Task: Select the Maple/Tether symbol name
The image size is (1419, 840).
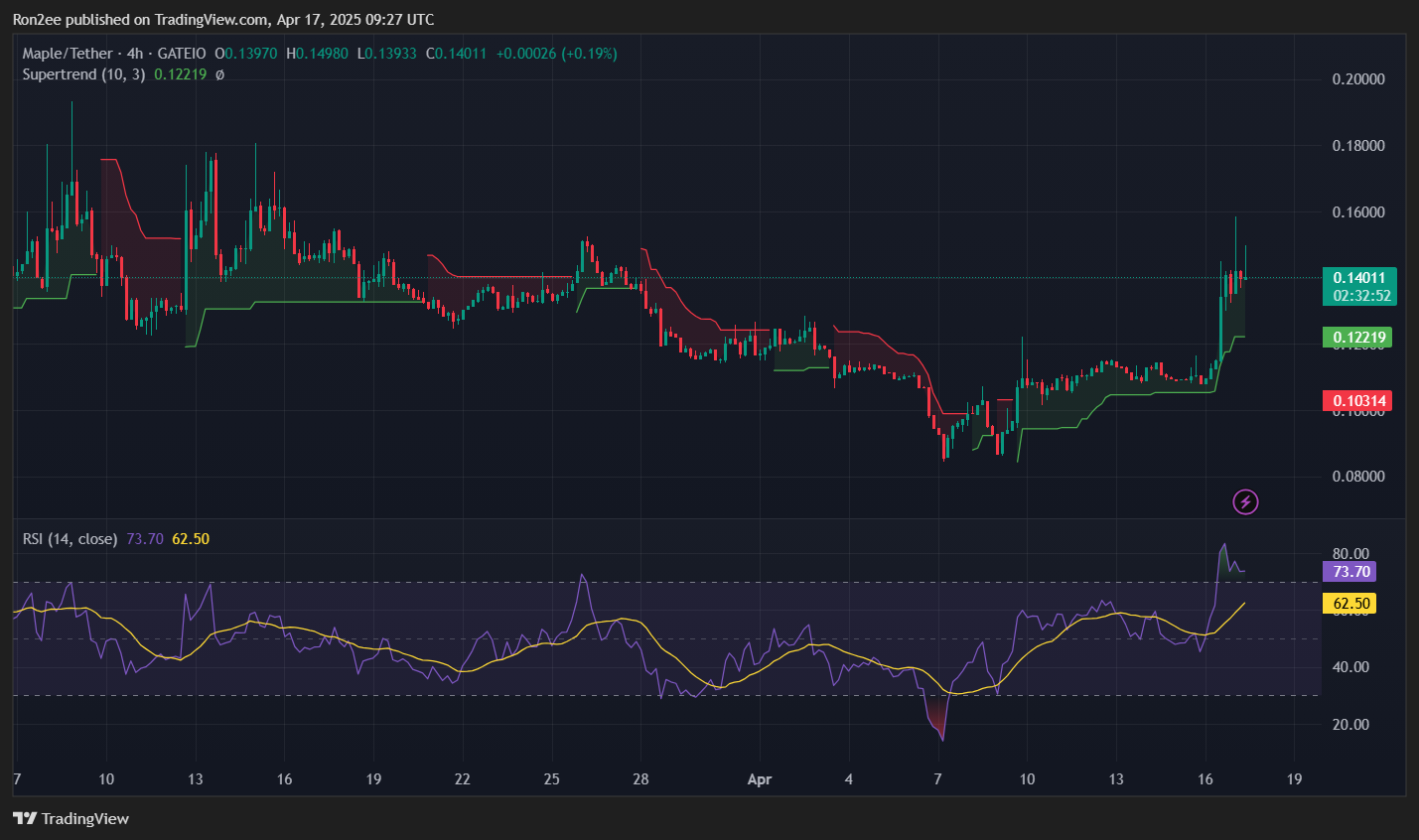Action: pyautogui.click(x=70, y=53)
